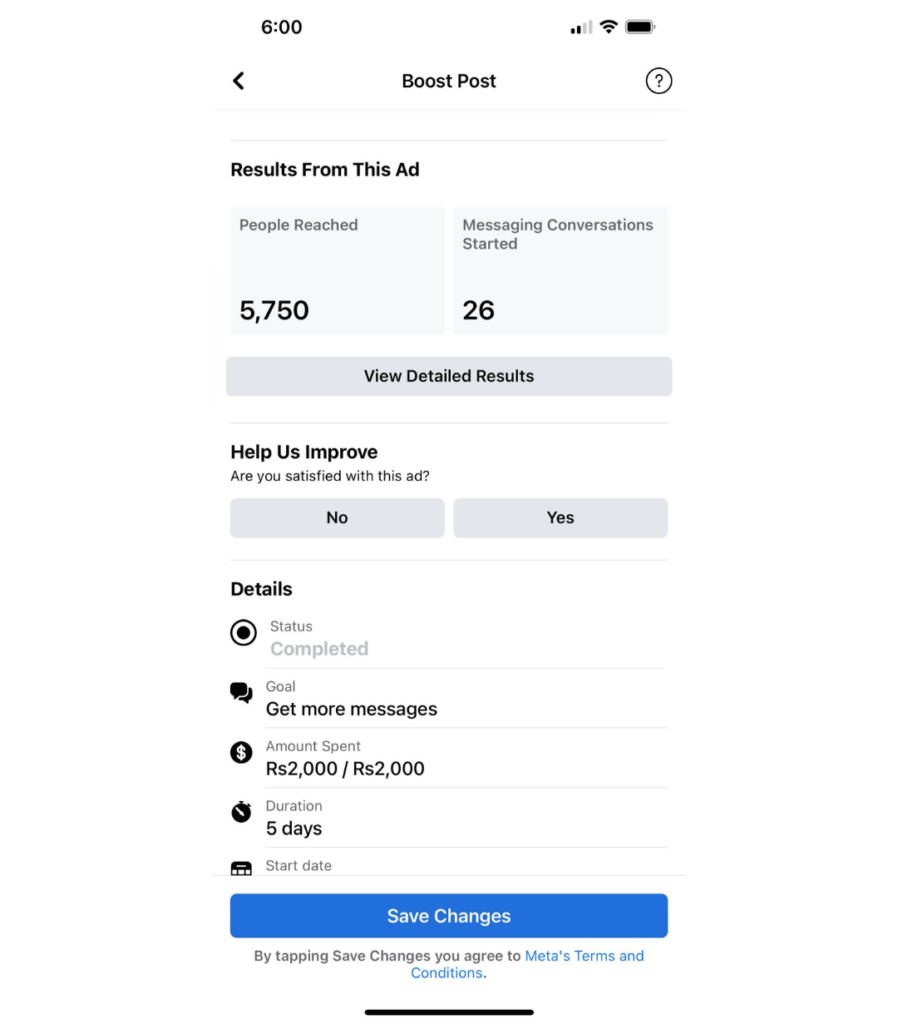Open the help question mark icon

pyautogui.click(x=658, y=81)
